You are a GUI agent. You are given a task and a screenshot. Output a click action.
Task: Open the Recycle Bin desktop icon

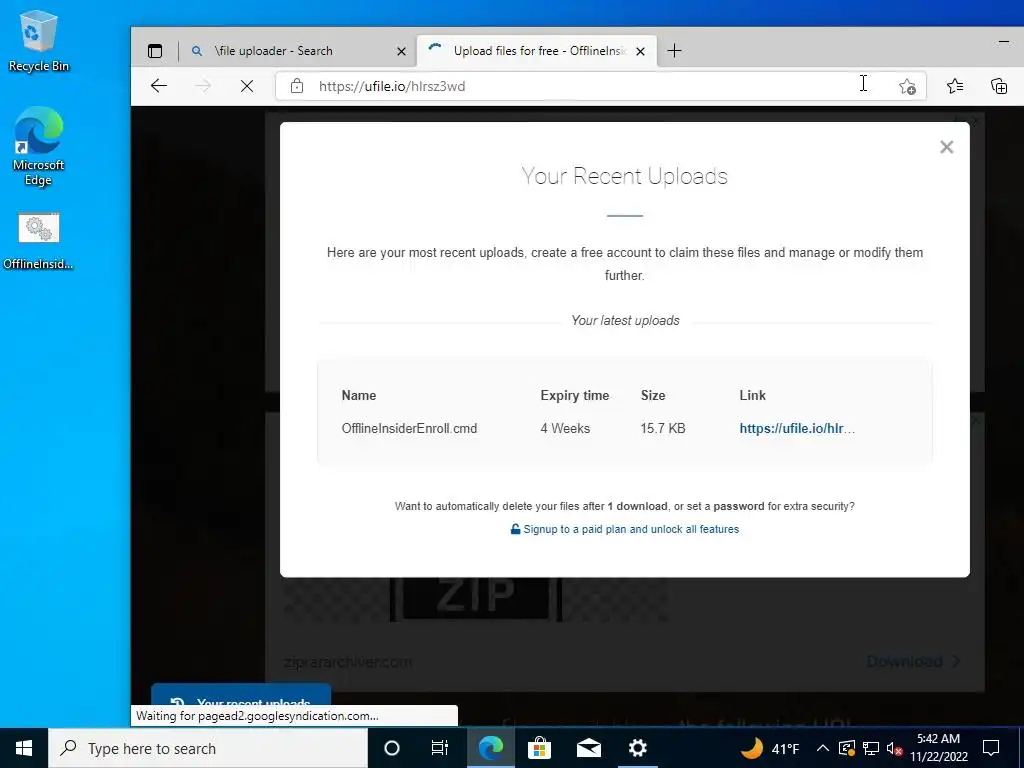[x=39, y=42]
